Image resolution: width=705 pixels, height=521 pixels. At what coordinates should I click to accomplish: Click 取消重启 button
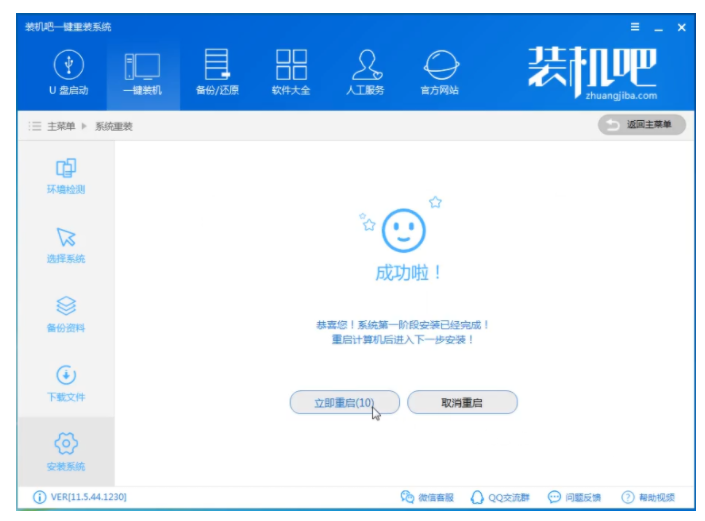point(462,402)
